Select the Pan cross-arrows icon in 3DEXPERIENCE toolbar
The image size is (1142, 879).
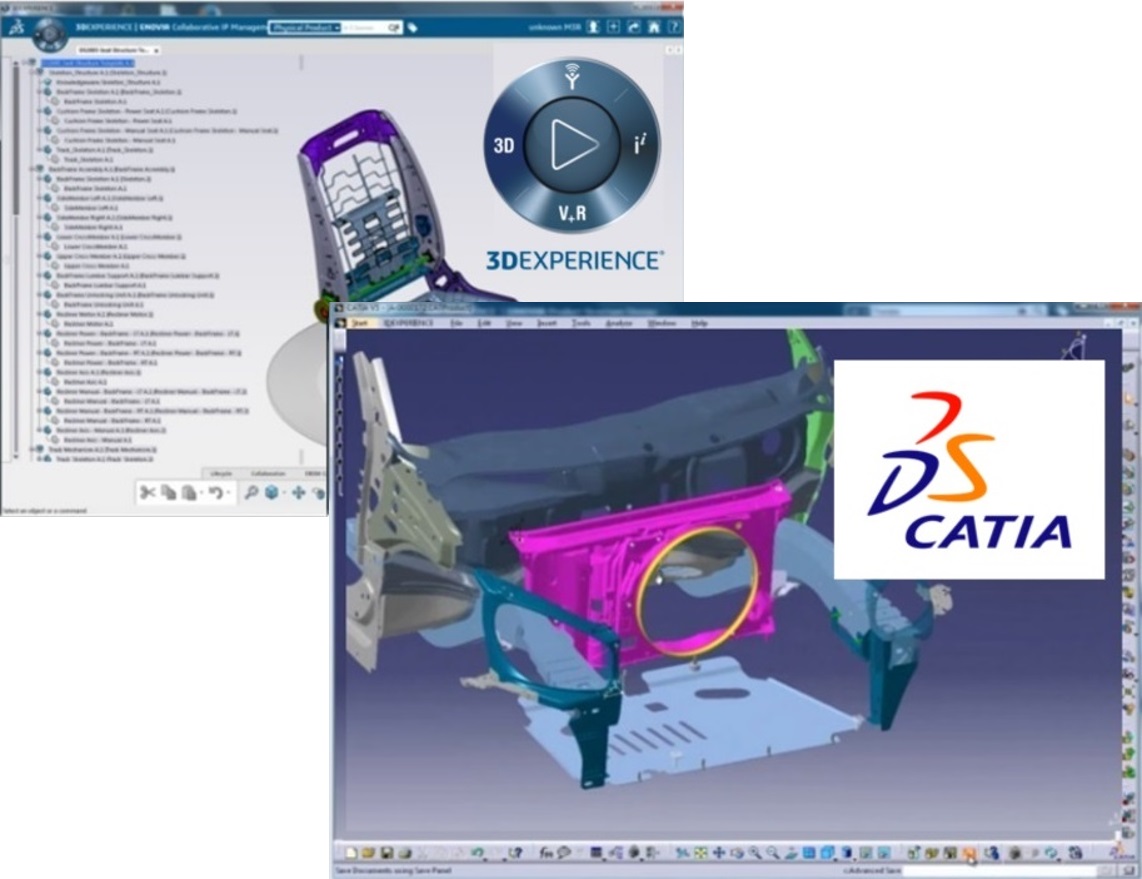(x=299, y=492)
